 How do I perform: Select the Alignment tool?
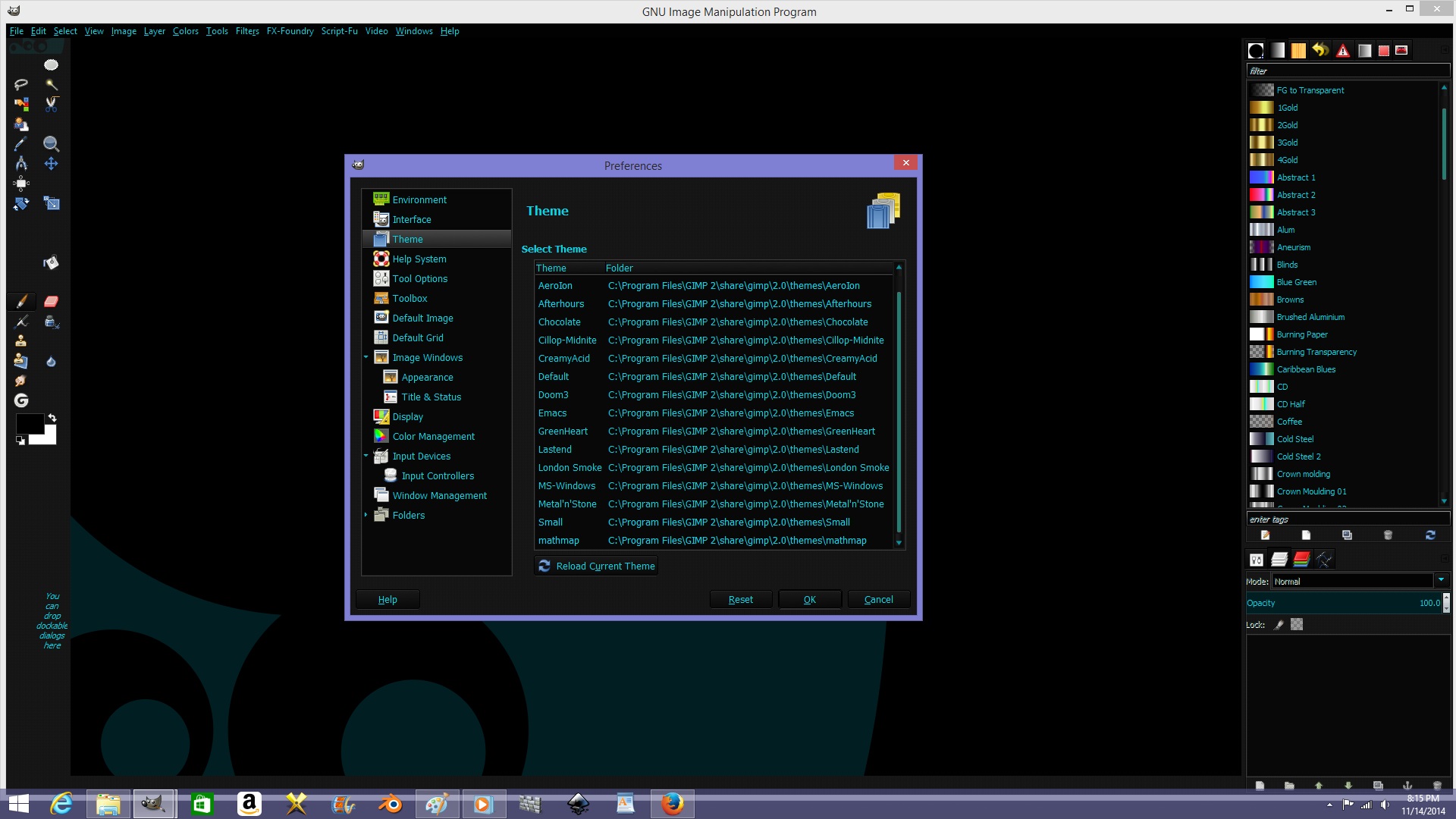21,183
